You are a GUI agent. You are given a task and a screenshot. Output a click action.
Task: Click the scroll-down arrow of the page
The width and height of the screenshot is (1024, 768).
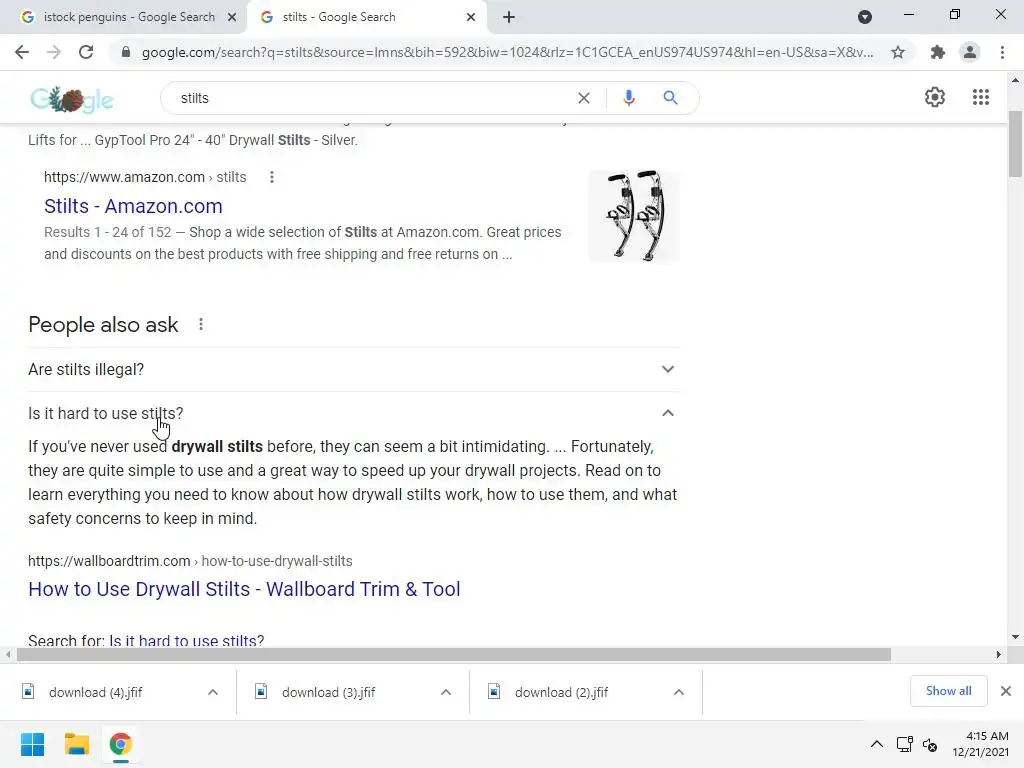(x=1015, y=637)
